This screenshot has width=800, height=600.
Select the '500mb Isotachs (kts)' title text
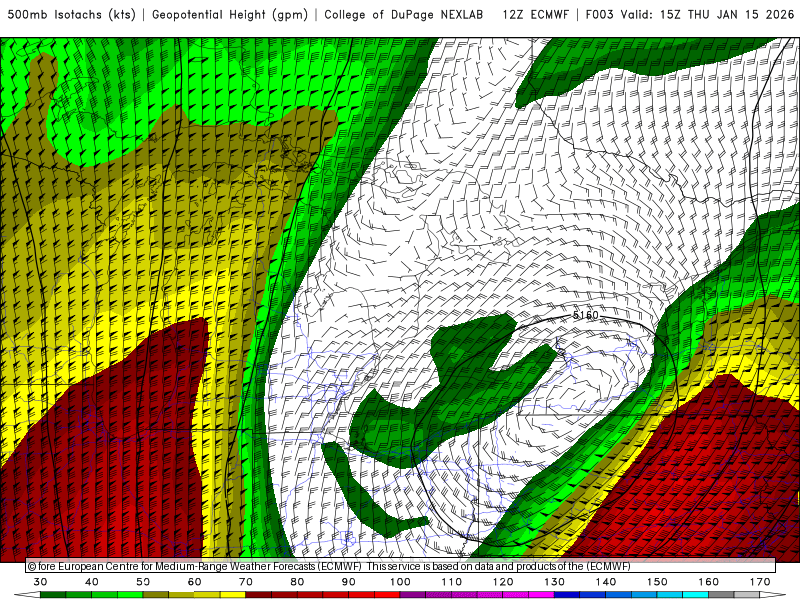[x=71, y=15]
